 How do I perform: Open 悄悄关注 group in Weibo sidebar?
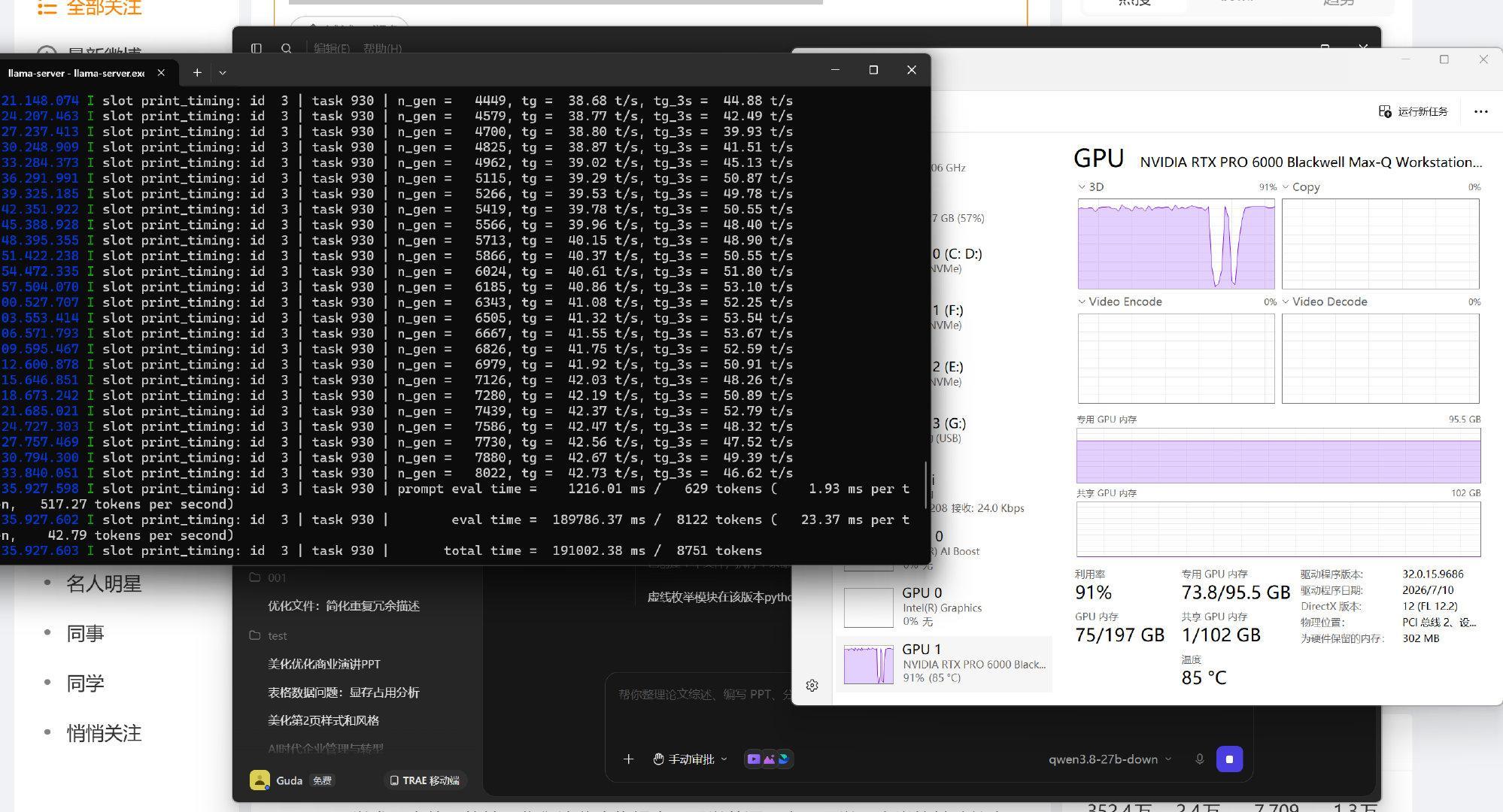tap(104, 733)
